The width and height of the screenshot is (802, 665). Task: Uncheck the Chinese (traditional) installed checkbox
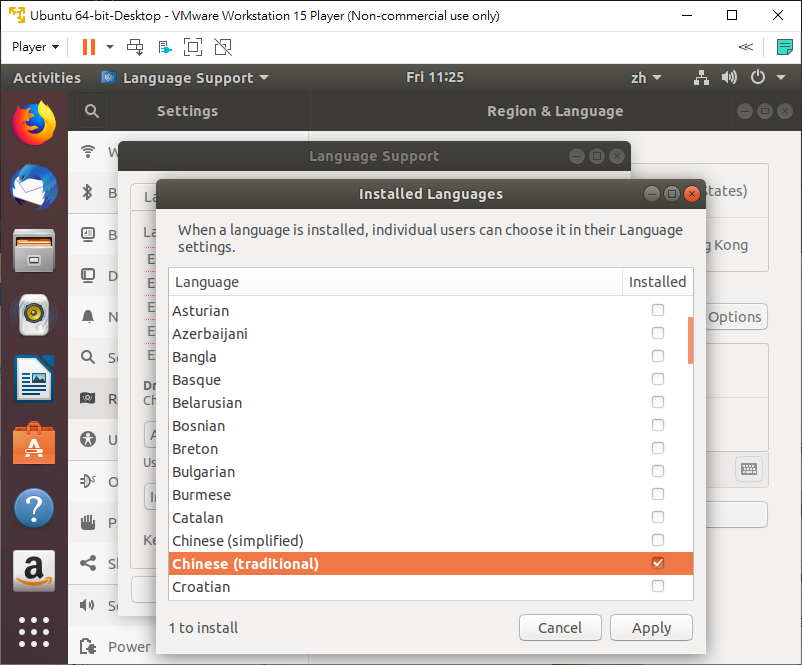click(658, 563)
